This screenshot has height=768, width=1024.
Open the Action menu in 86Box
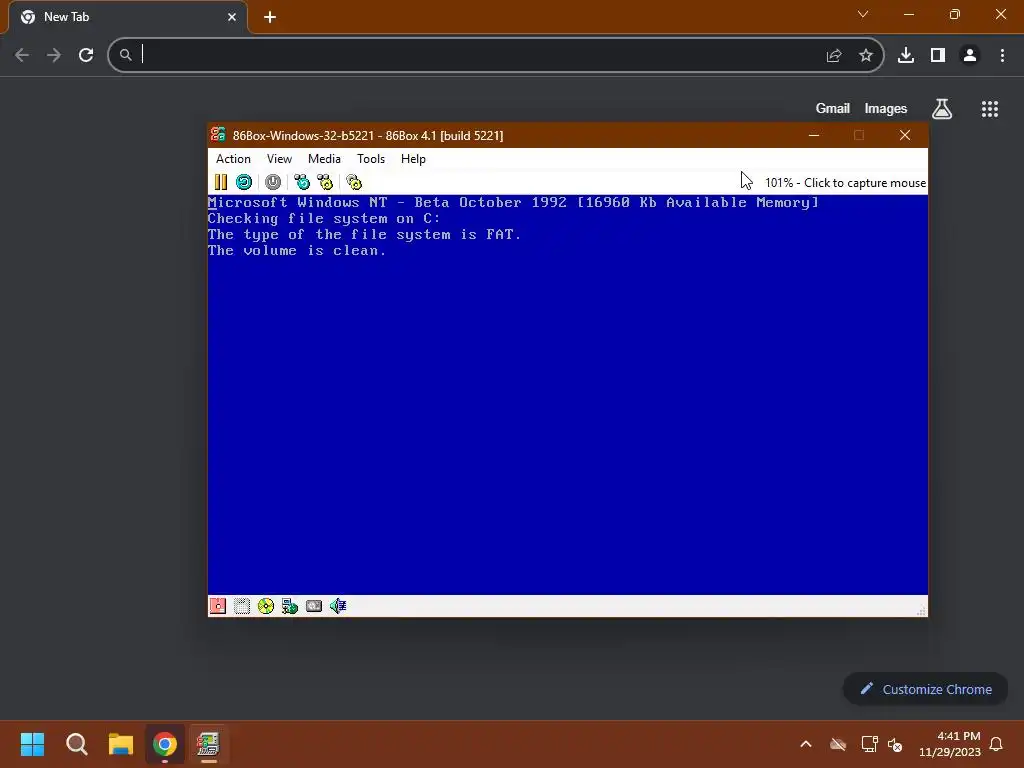[233, 159]
